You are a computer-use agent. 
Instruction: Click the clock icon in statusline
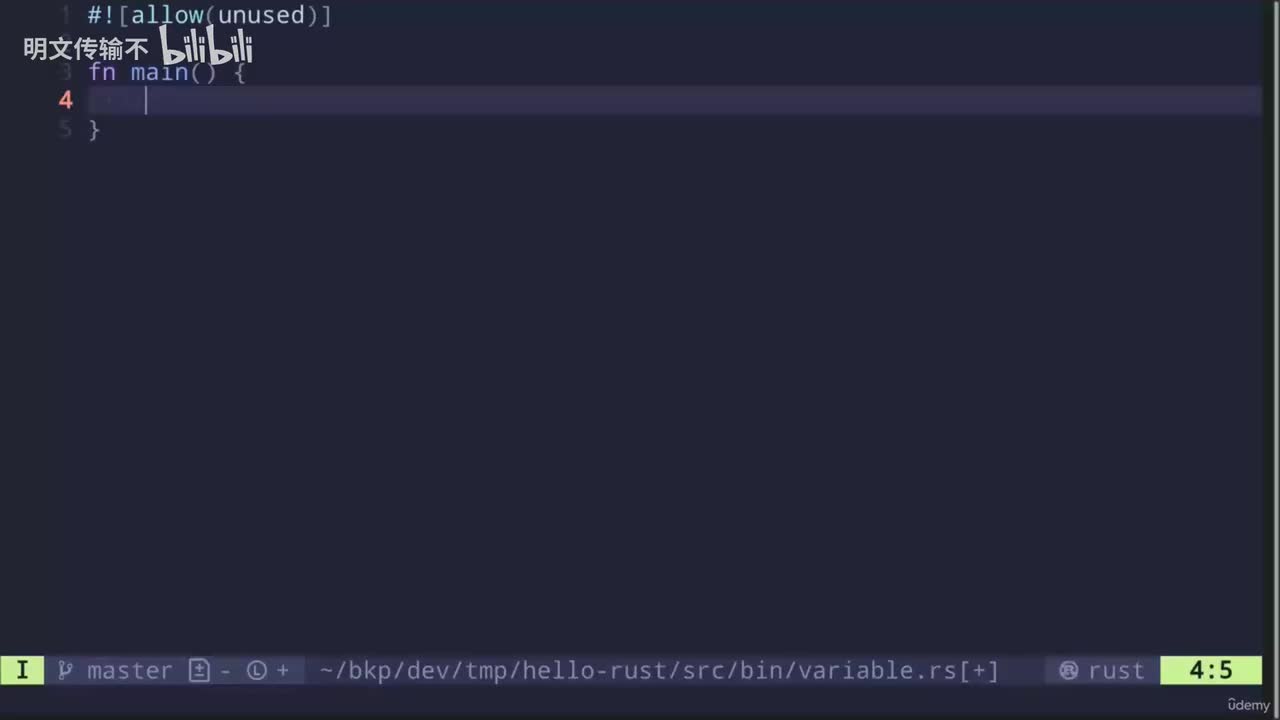tap(257, 670)
